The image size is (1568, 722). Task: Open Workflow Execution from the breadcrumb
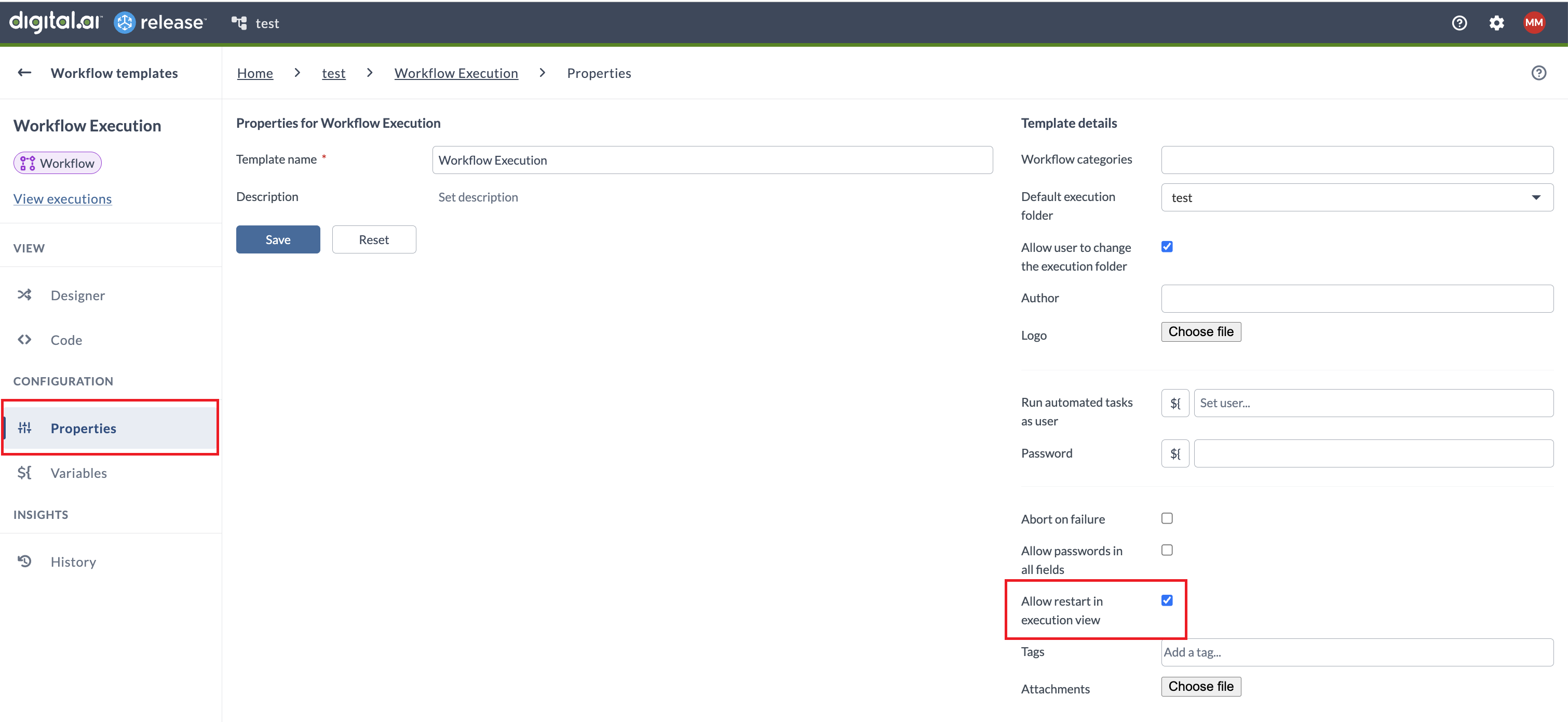pyautogui.click(x=456, y=72)
